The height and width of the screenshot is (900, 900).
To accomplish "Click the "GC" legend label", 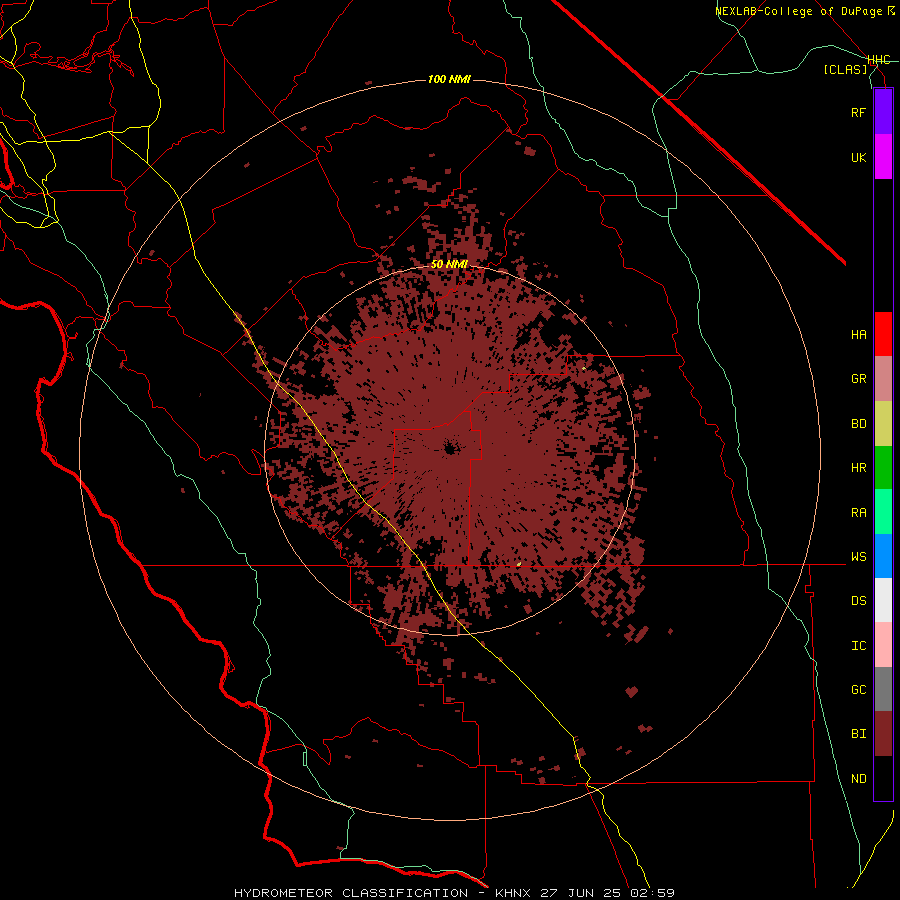I will click(858, 690).
